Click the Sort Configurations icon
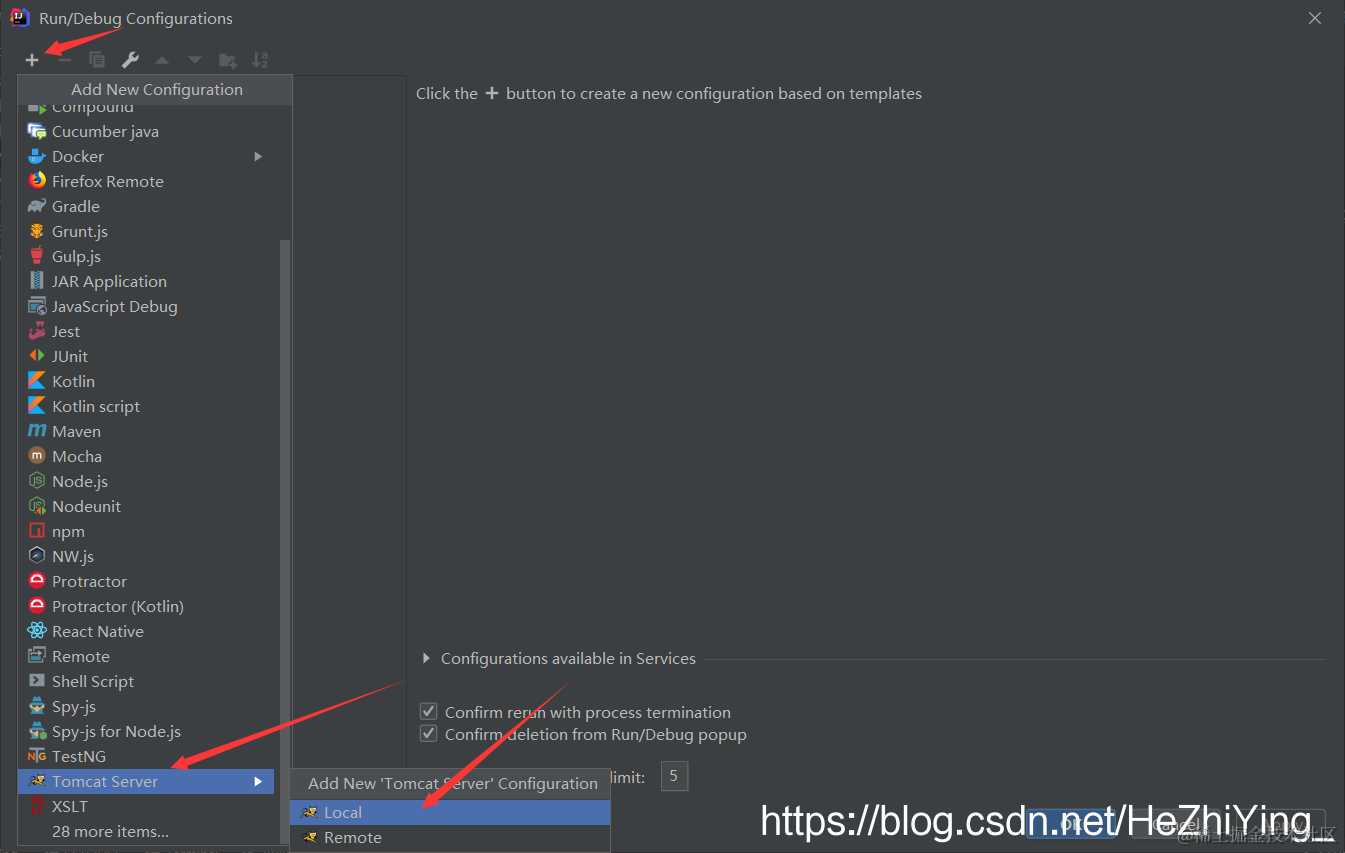The width and height of the screenshot is (1345, 853). 260,60
